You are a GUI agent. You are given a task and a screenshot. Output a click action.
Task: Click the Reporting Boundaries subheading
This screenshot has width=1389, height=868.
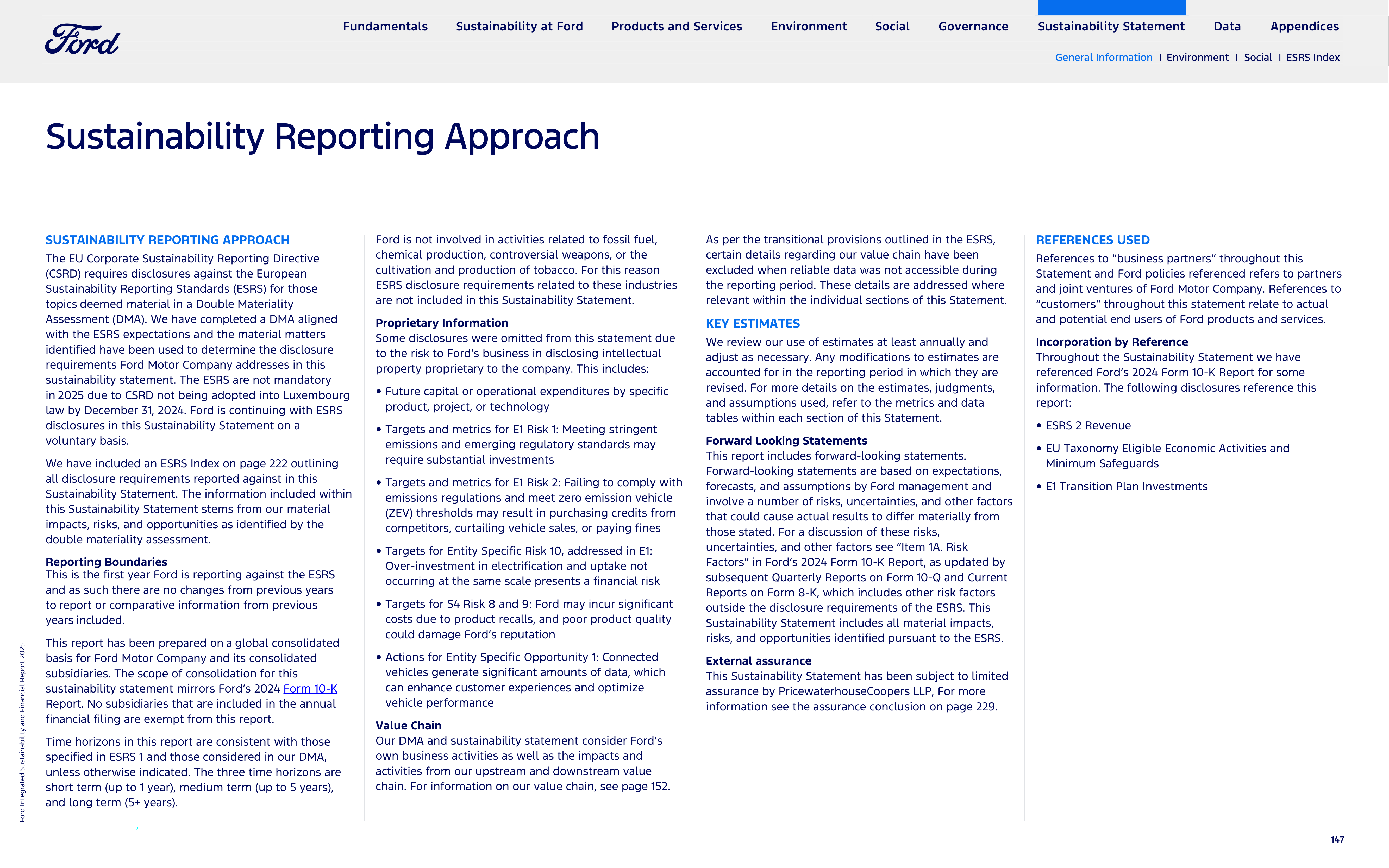[x=106, y=562]
